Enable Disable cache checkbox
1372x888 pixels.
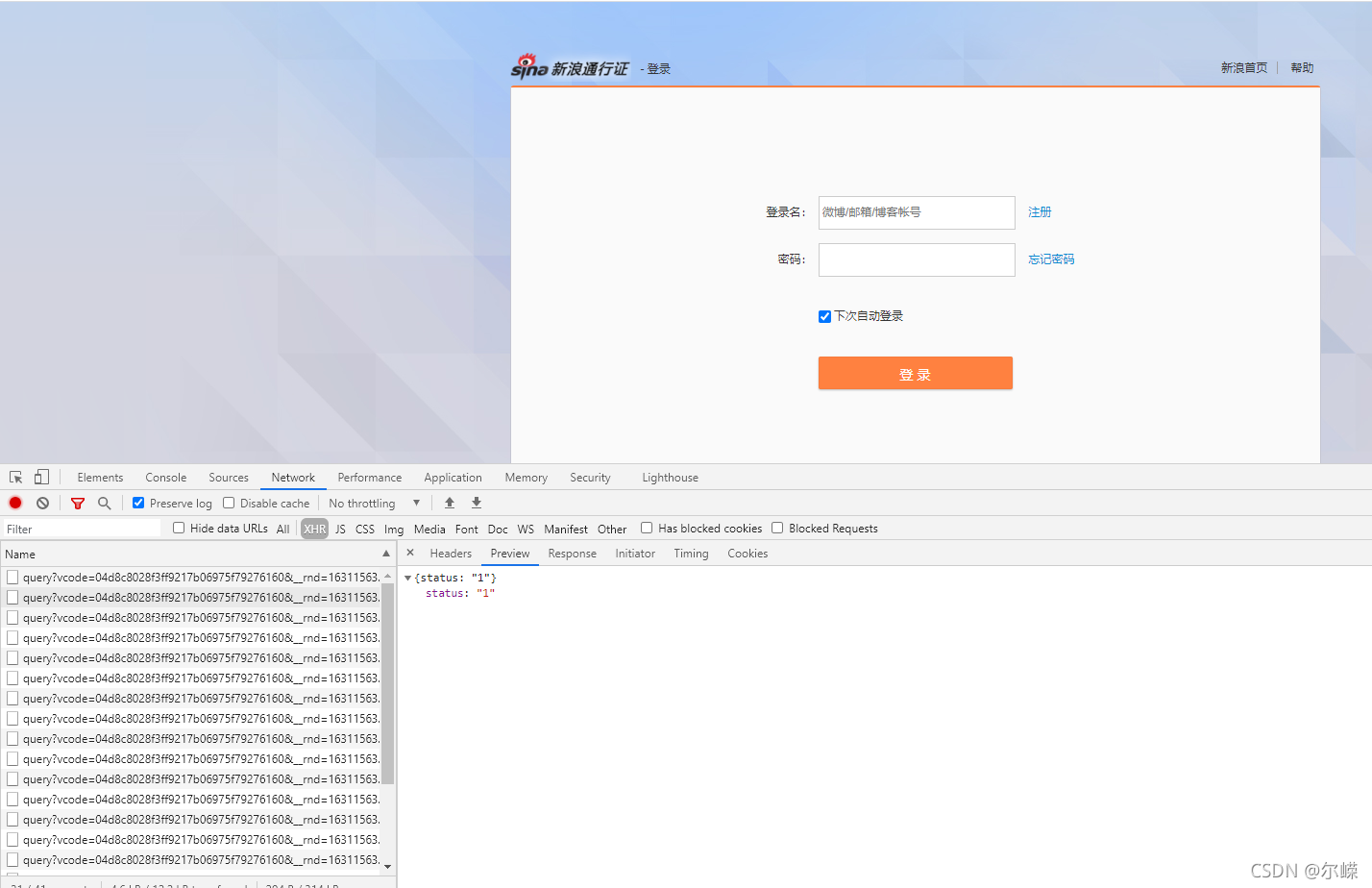coord(229,503)
